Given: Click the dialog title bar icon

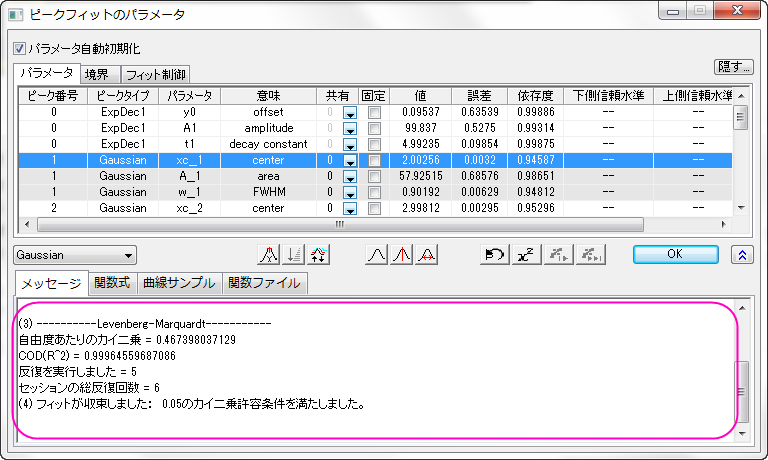Looking at the screenshot, I should point(16,14).
